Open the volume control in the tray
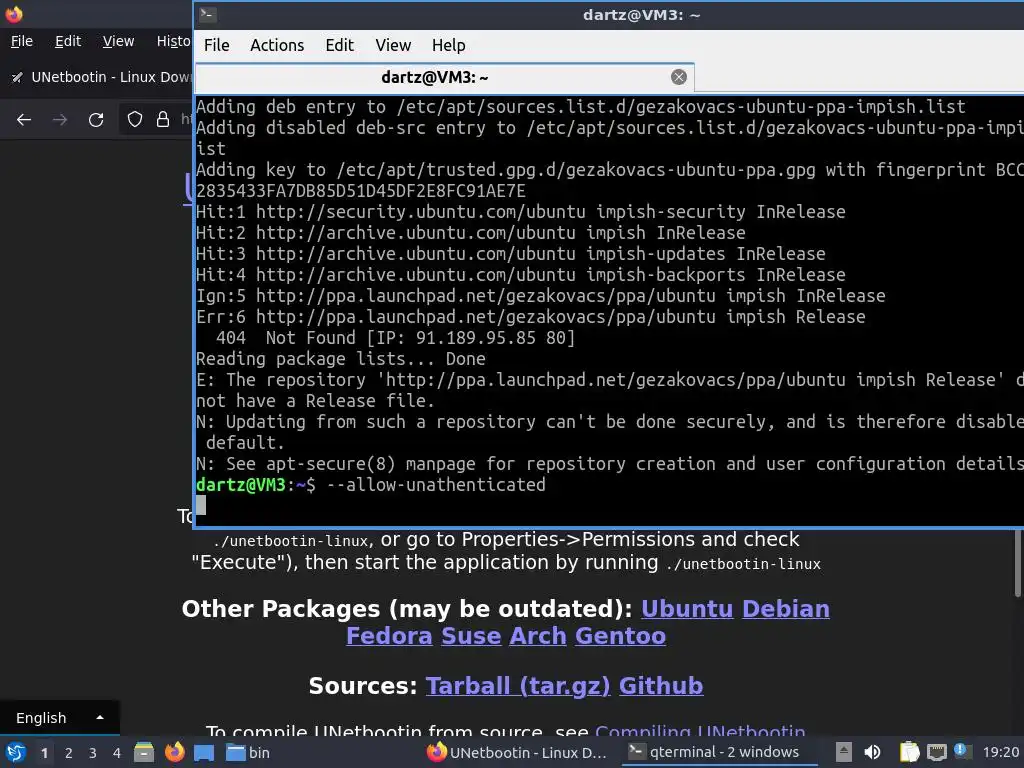1024x768 pixels. 872,752
